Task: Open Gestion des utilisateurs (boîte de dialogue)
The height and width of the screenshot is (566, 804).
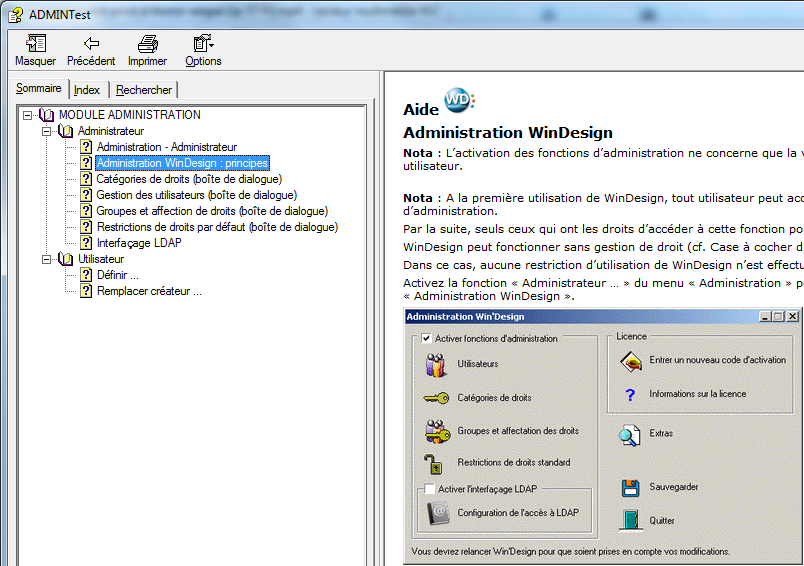Action: click(197, 195)
